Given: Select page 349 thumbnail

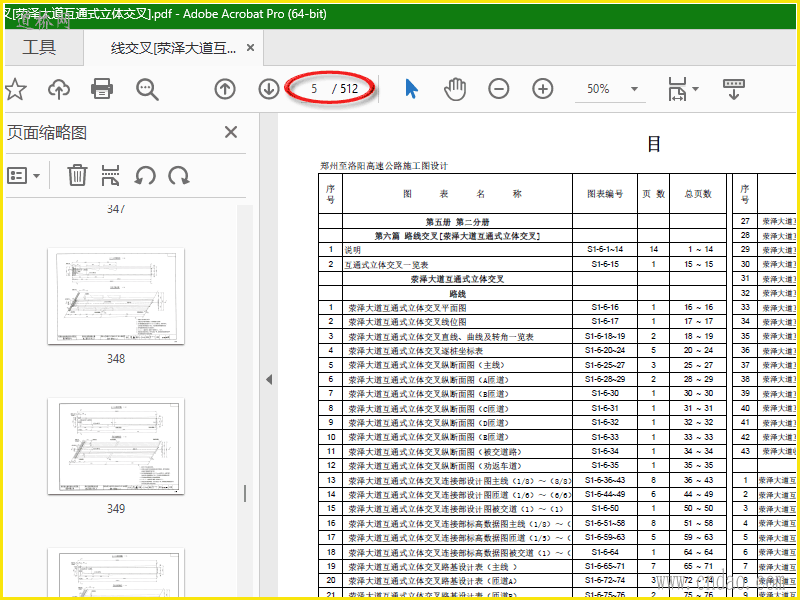Looking at the screenshot, I should (x=116, y=446).
